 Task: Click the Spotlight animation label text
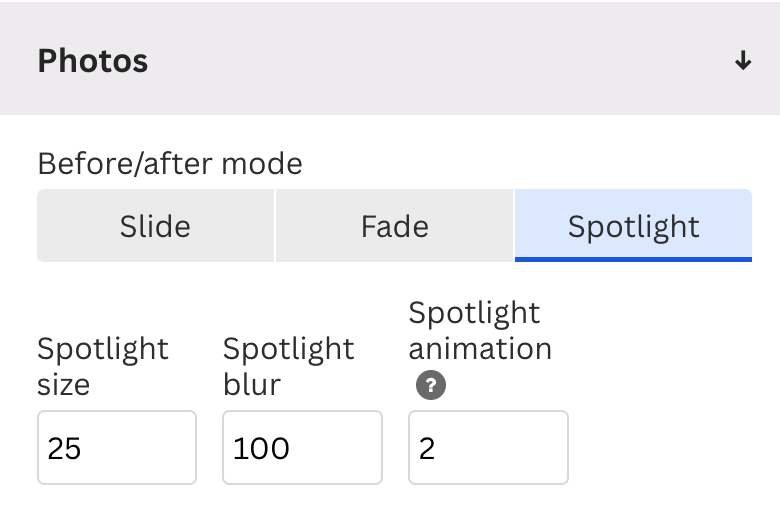click(479, 330)
